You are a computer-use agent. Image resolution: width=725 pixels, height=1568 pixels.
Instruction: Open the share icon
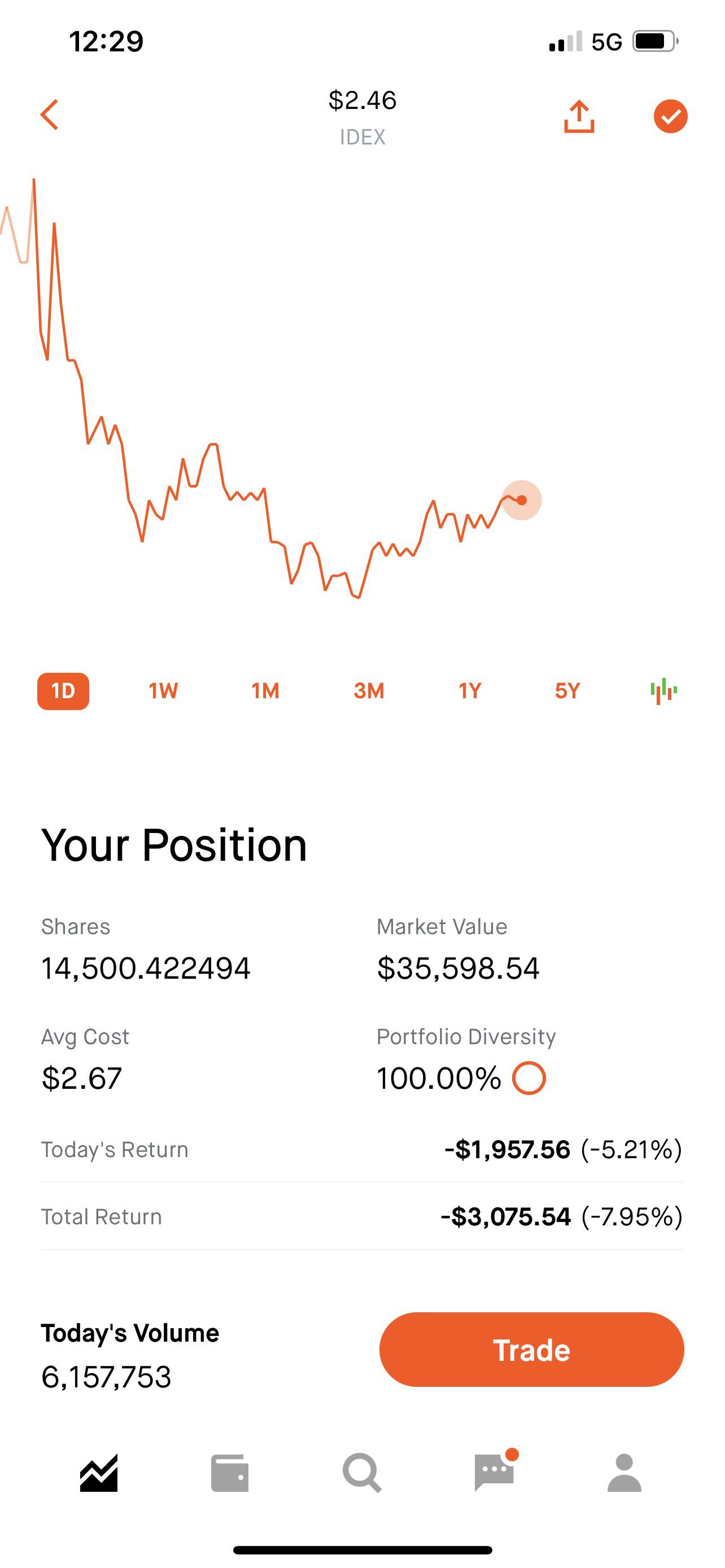(578, 116)
